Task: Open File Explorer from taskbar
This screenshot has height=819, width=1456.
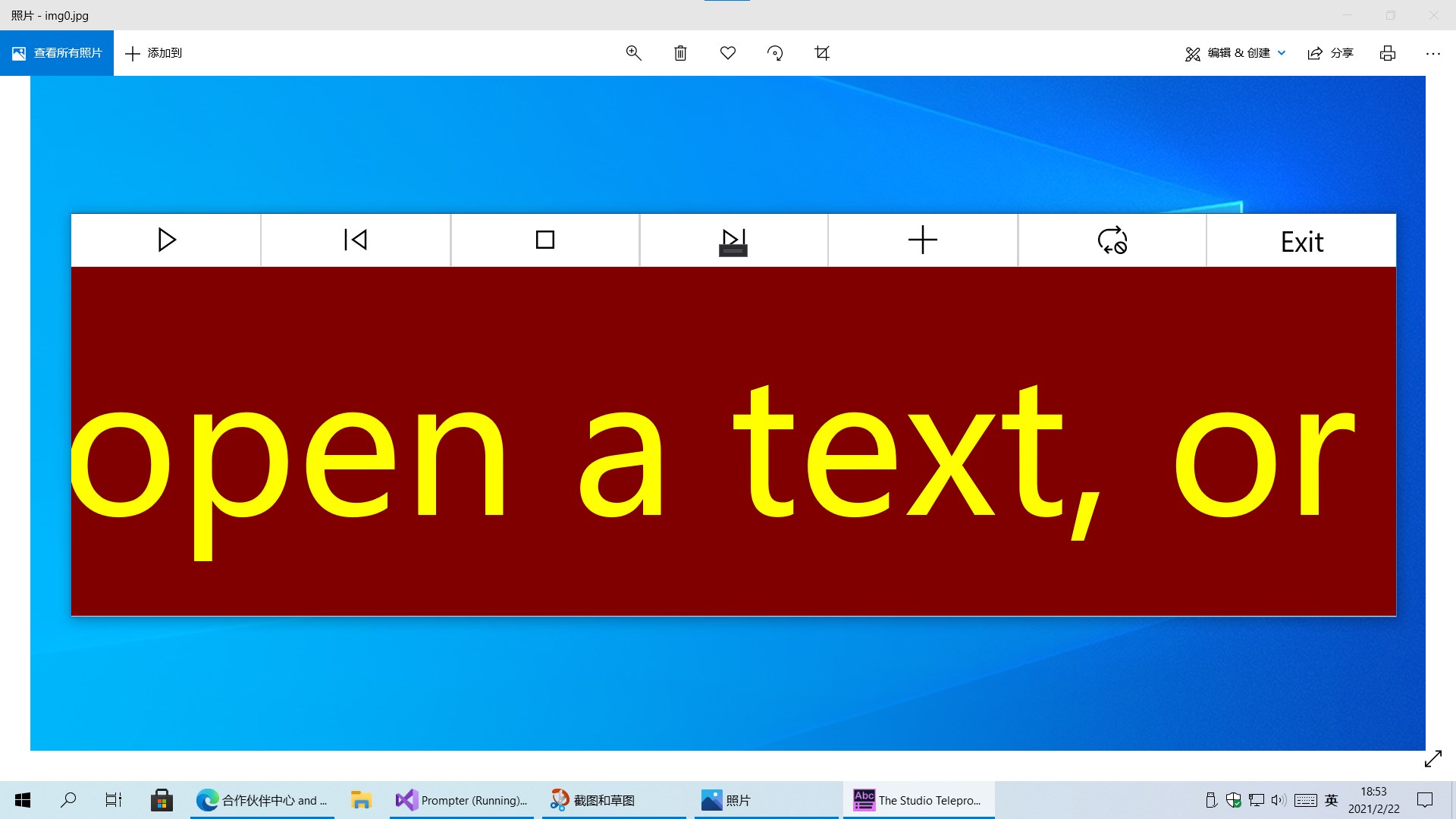Action: click(361, 800)
